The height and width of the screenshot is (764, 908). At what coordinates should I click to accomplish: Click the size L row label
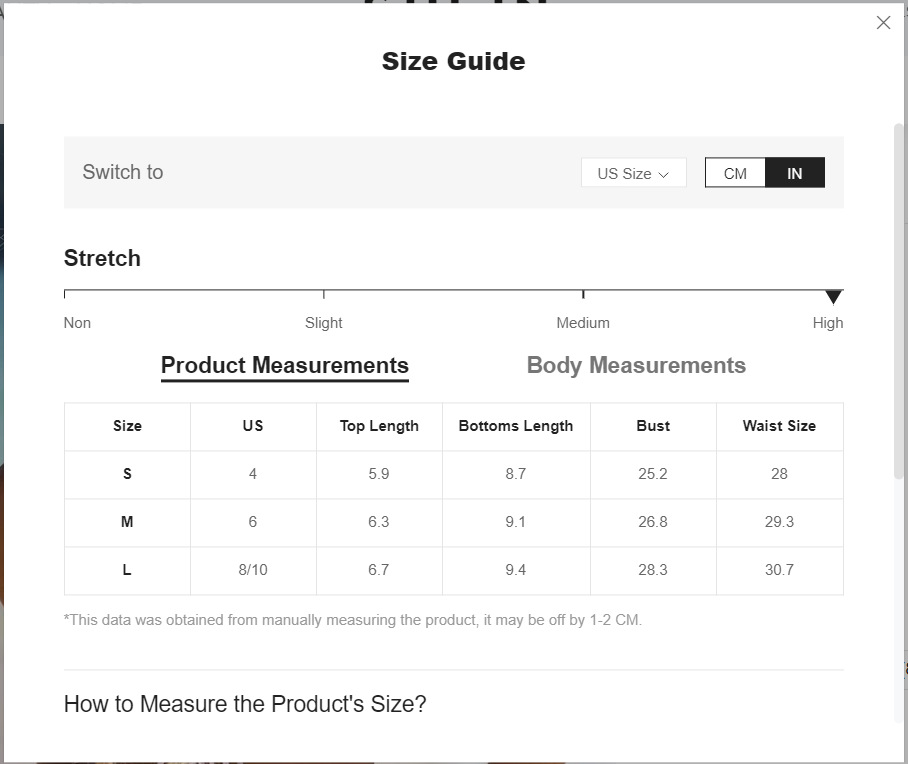(127, 570)
